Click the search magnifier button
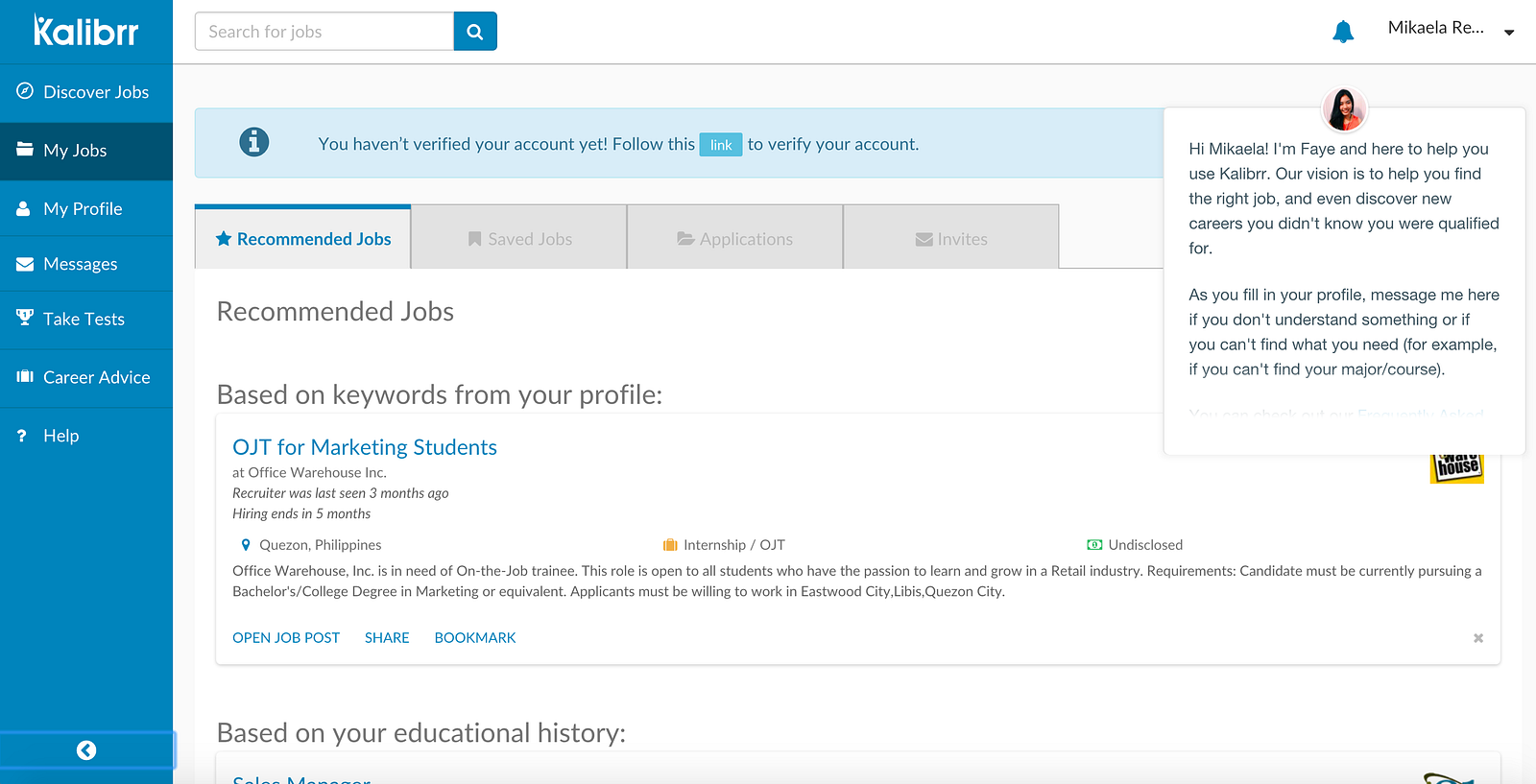1536x784 pixels. click(474, 32)
